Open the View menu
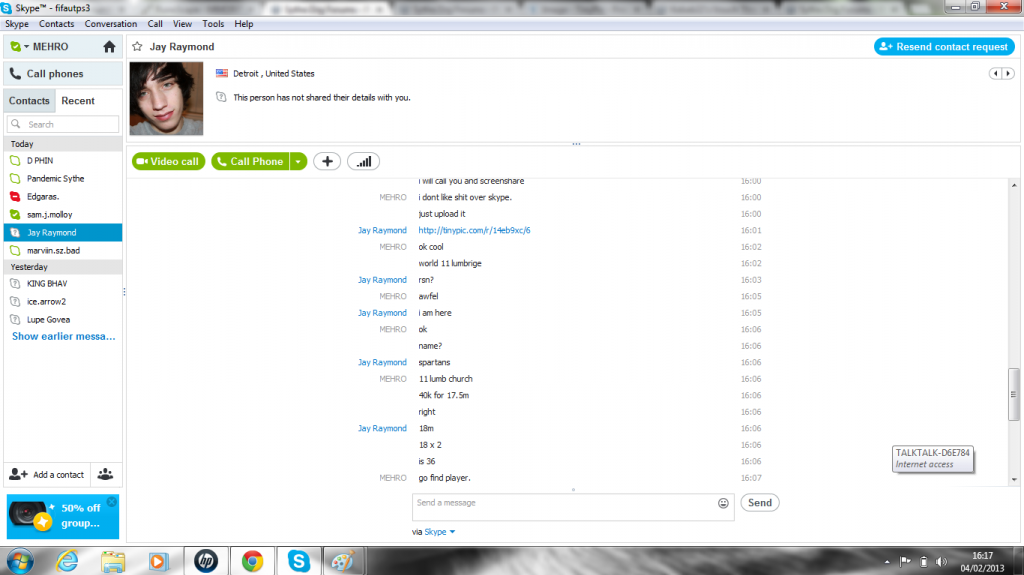 point(182,24)
